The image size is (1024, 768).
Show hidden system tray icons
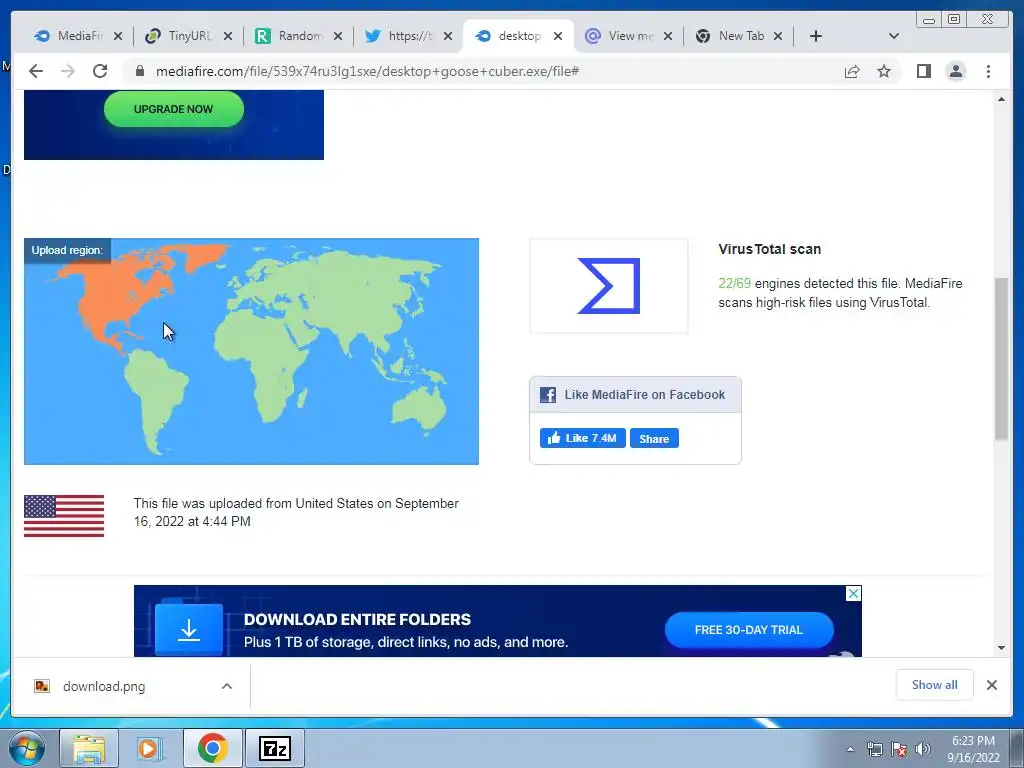point(850,749)
